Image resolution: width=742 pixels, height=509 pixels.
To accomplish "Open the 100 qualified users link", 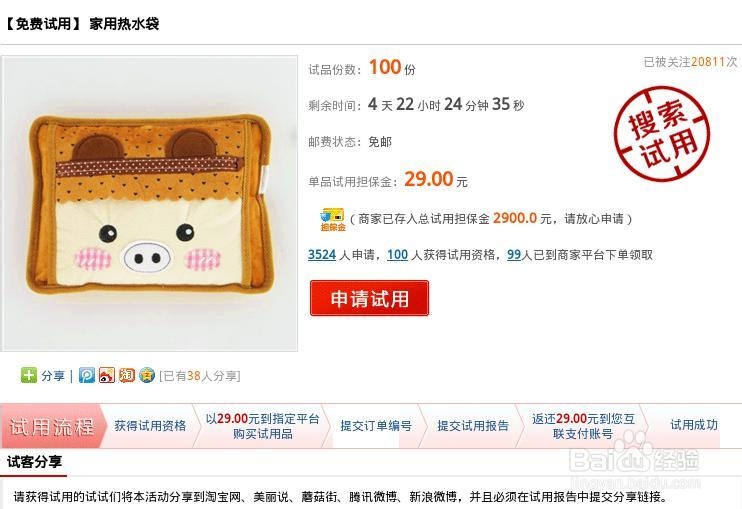I will tap(398, 254).
